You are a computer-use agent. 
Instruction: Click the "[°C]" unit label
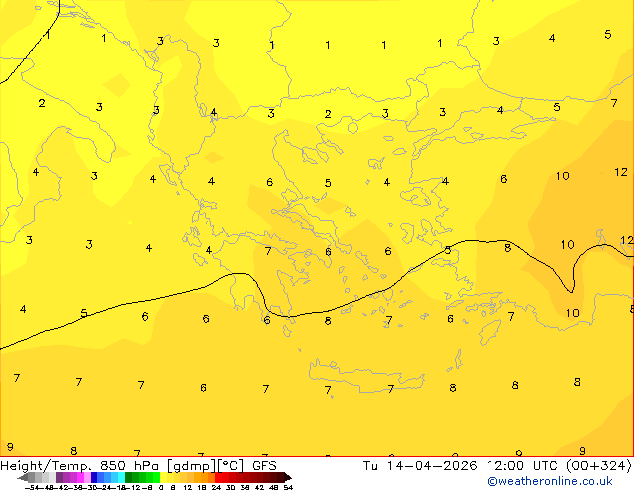coord(231,466)
